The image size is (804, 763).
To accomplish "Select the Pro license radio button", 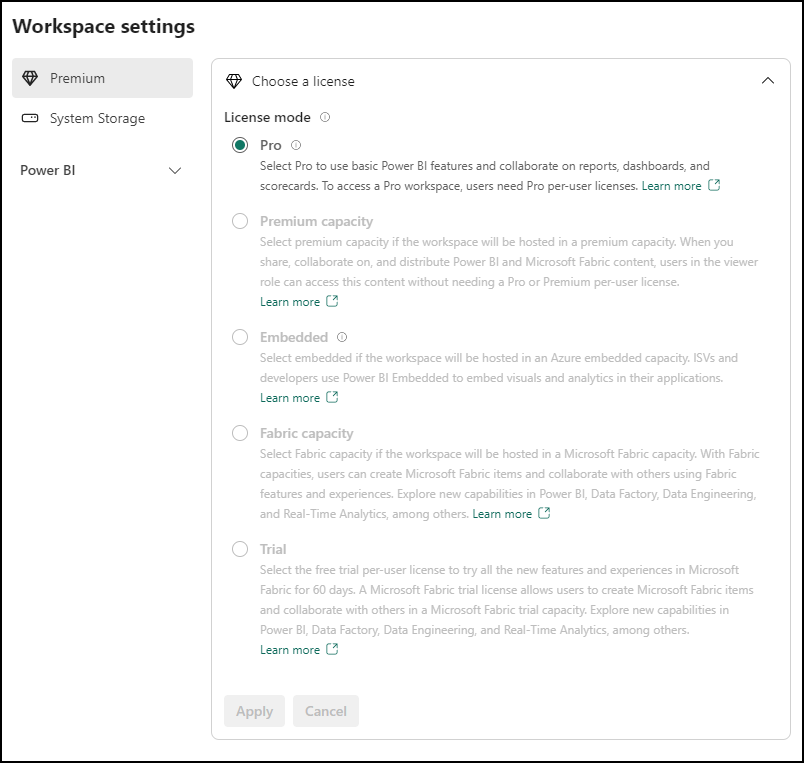I will 239,146.
